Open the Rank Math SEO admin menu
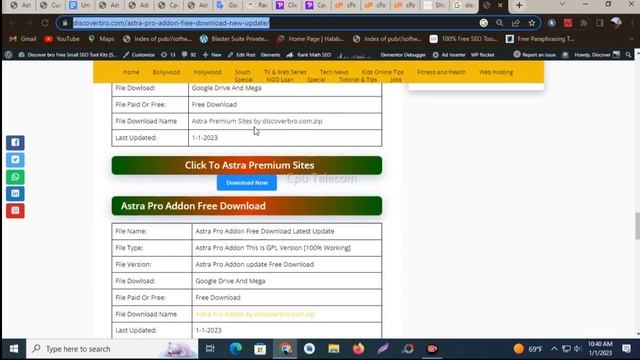This screenshot has width=640, height=360. [309, 55]
